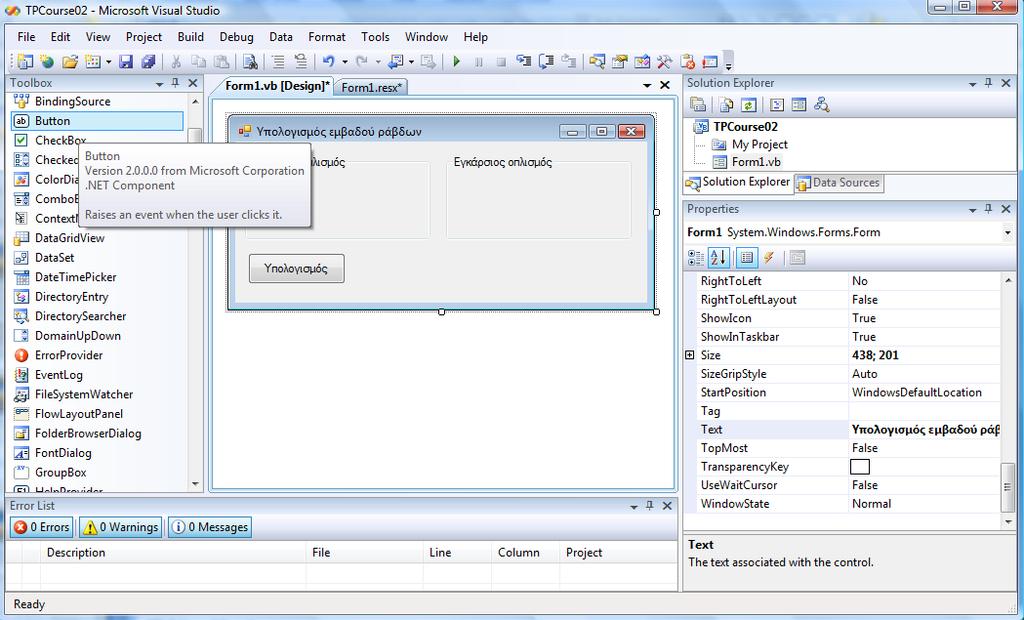
Task: Click the TransparencyKey color swatch
Action: click(x=860, y=466)
